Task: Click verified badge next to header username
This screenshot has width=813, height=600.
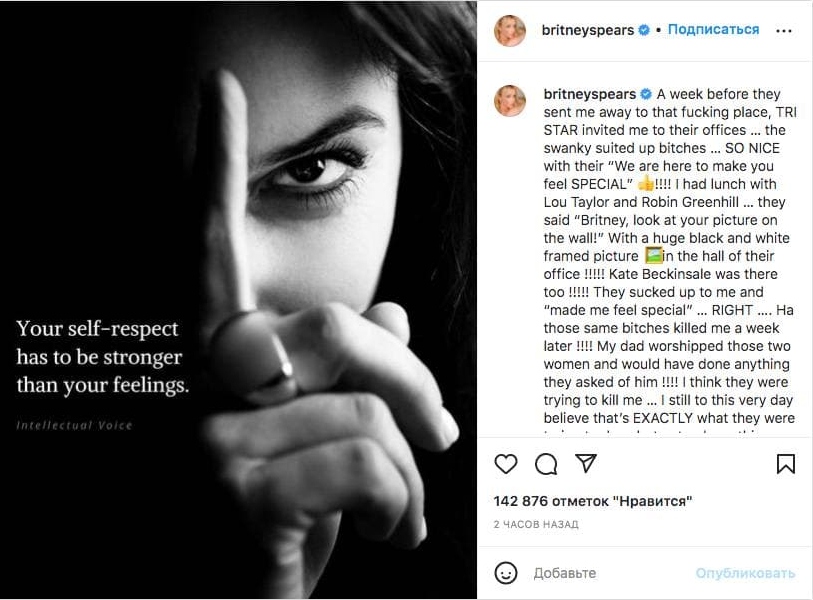Action: pyautogui.click(x=645, y=30)
